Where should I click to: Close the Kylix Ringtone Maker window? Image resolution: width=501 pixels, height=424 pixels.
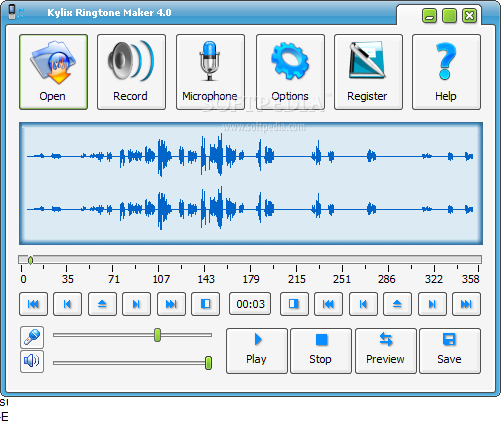pyautogui.click(x=469, y=16)
